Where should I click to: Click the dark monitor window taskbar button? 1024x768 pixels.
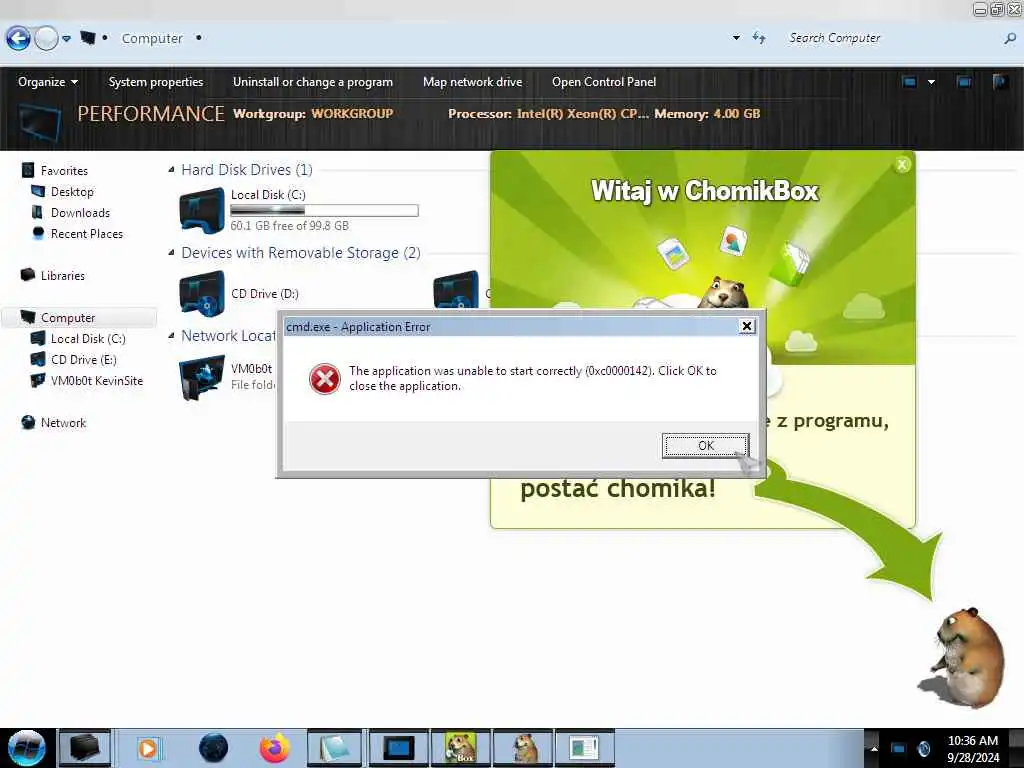(398, 748)
